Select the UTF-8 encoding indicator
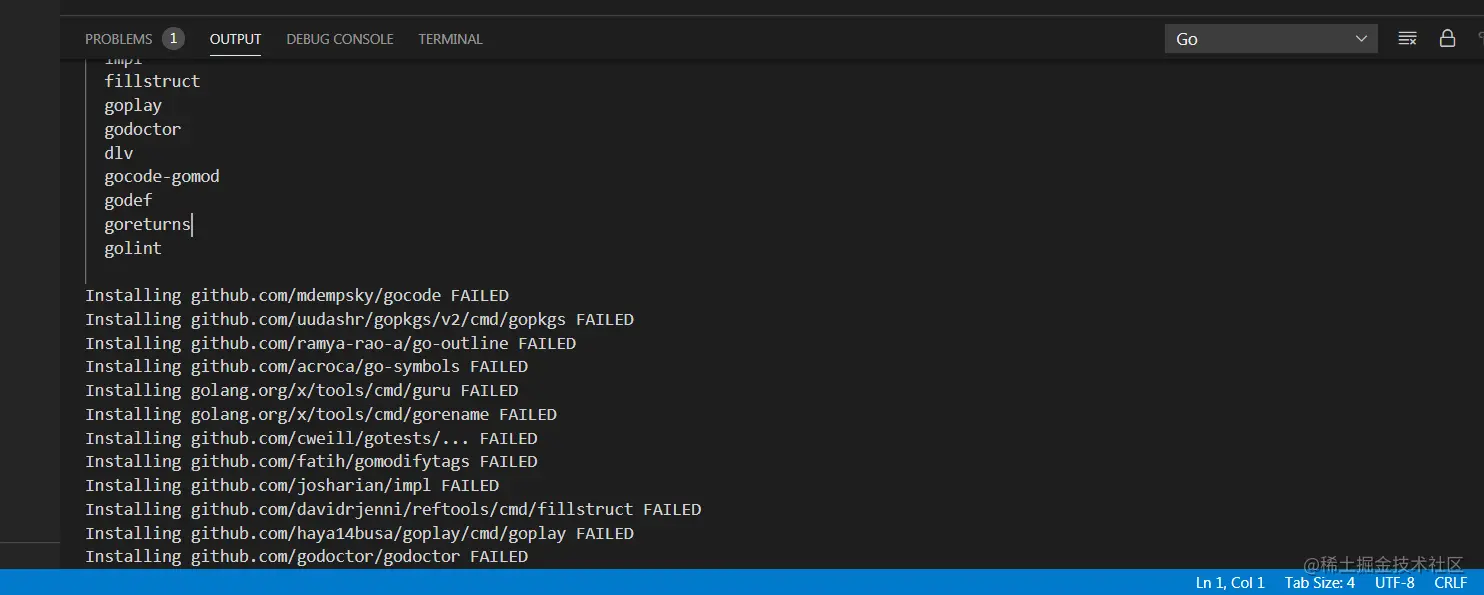Screen dimensions: 1484x595 [1395, 583]
